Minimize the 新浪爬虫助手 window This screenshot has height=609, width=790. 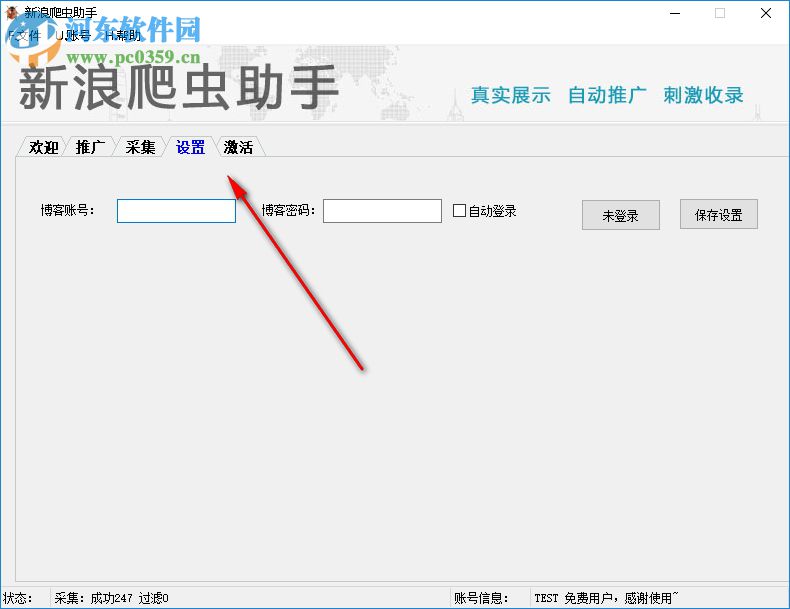675,14
